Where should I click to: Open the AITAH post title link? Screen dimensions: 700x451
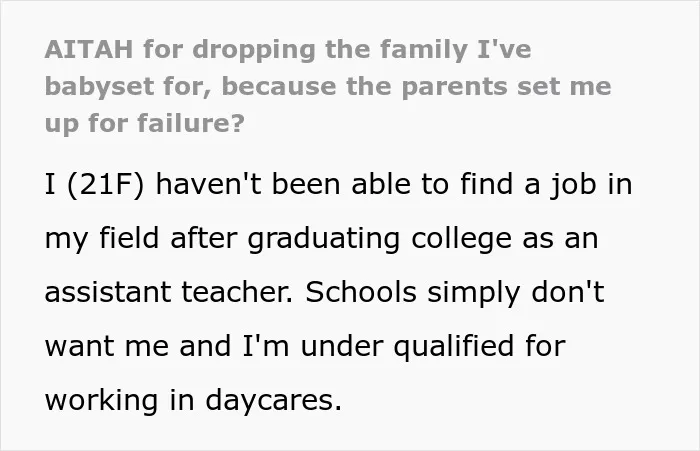[328, 86]
